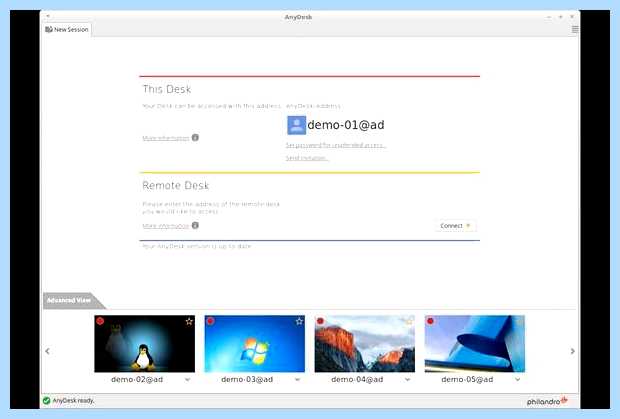Maximize the AnyDesk window
The image size is (620, 419).
[x=560, y=17]
